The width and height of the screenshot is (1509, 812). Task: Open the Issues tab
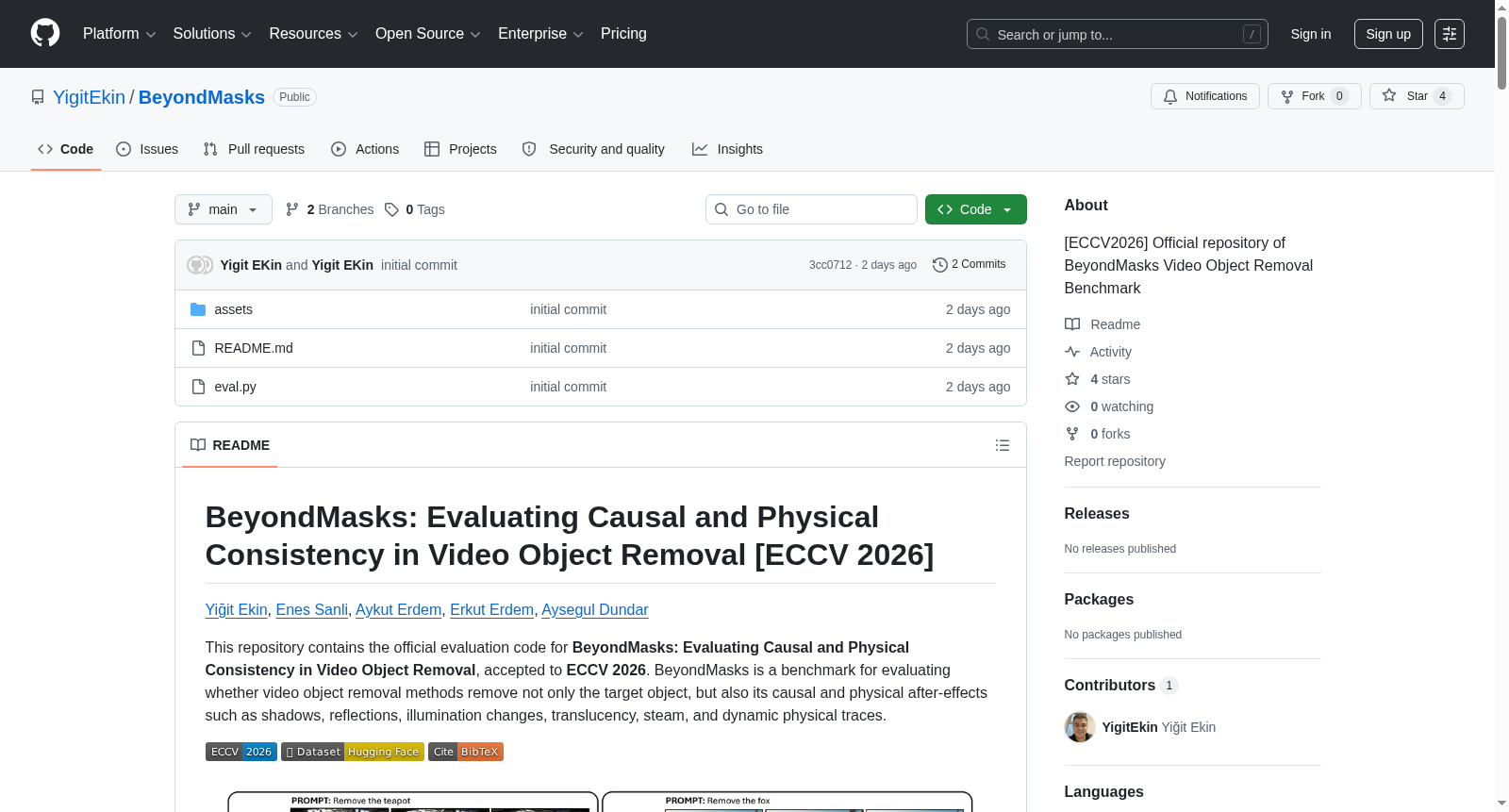147,149
